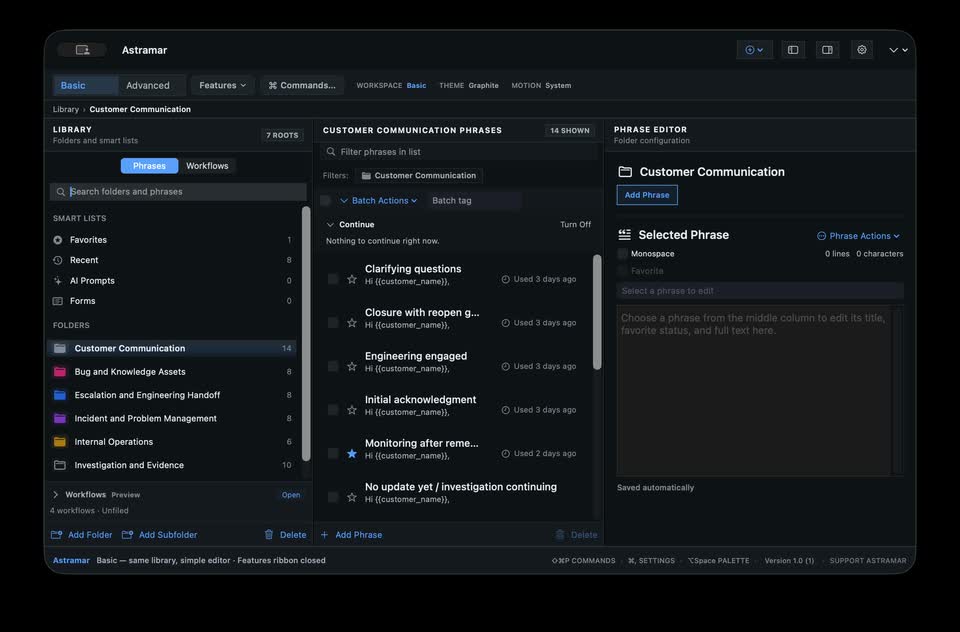This screenshot has height=632, width=960.
Task: Favorite the Closure with reopen phrase star
Action: coord(352,323)
